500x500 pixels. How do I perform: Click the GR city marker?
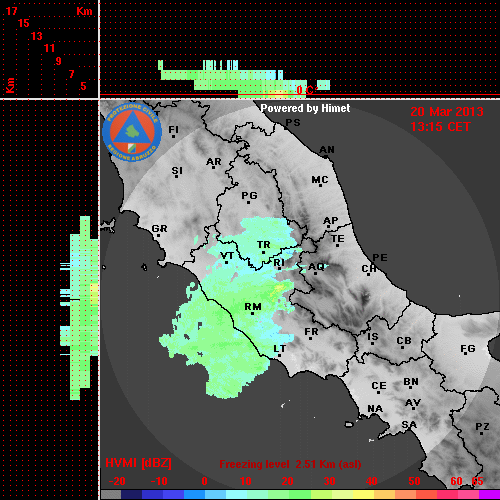point(158,235)
